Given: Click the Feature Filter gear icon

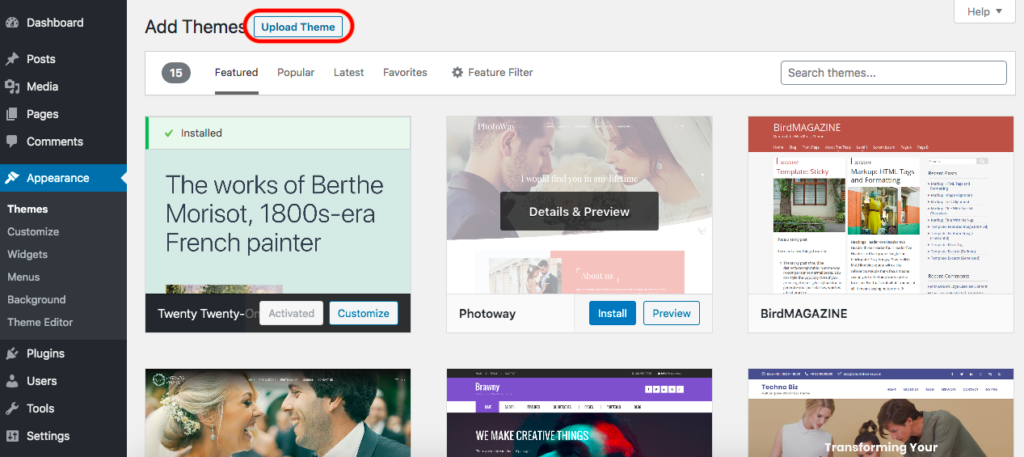Looking at the screenshot, I should [457, 72].
